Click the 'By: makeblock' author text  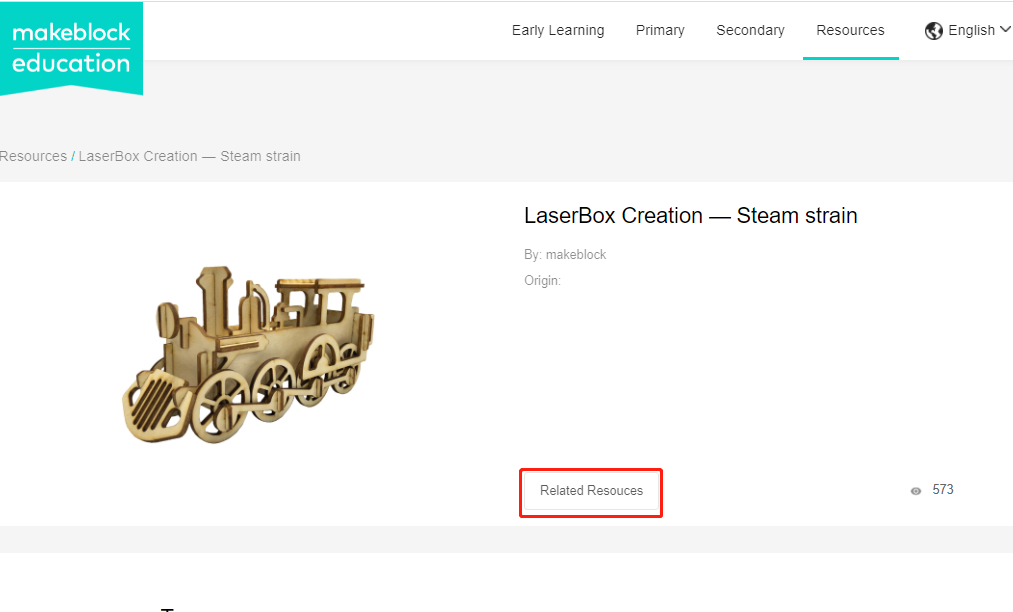click(565, 255)
